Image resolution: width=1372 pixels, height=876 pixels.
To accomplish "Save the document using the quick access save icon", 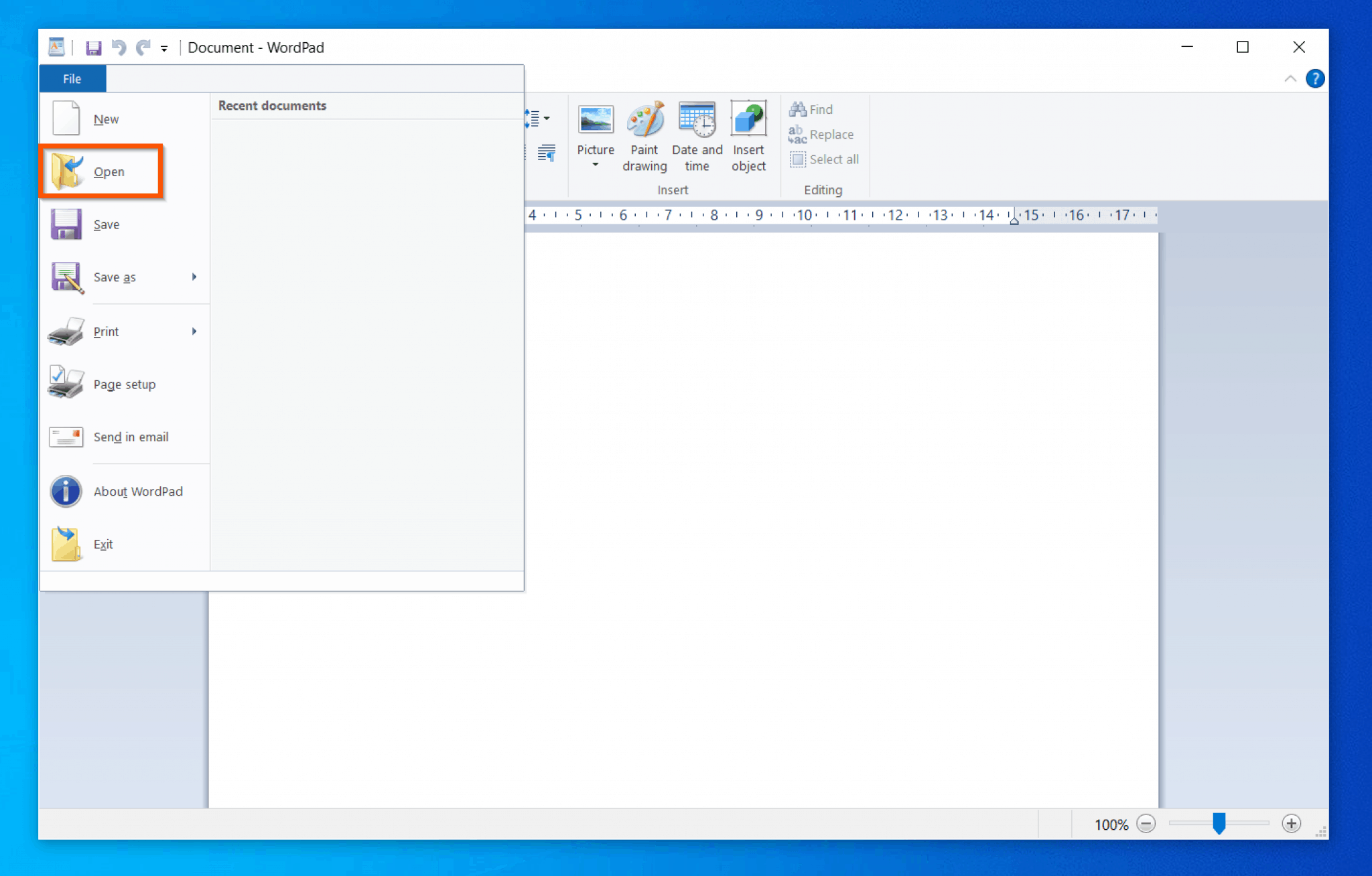I will pyautogui.click(x=93, y=47).
